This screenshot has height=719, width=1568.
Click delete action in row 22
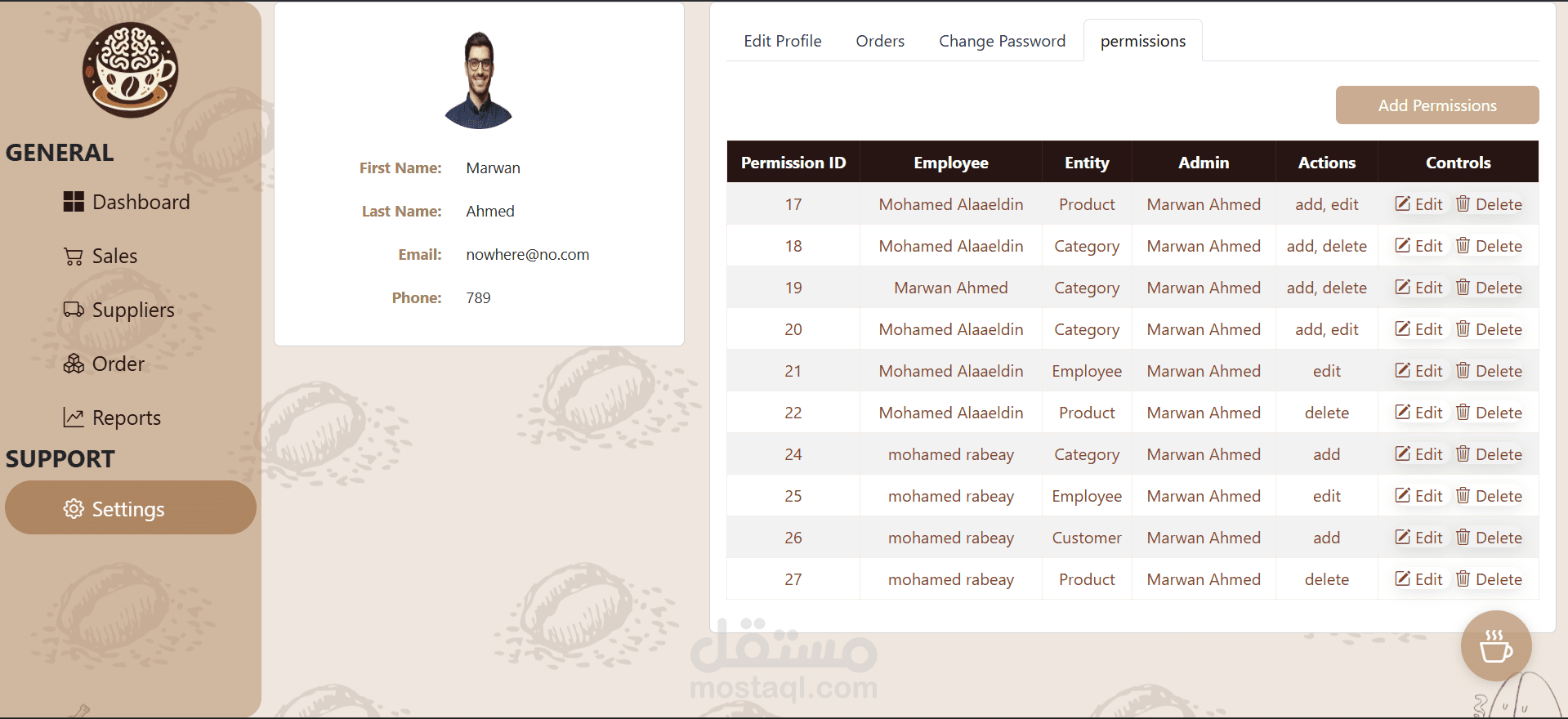click(1327, 413)
